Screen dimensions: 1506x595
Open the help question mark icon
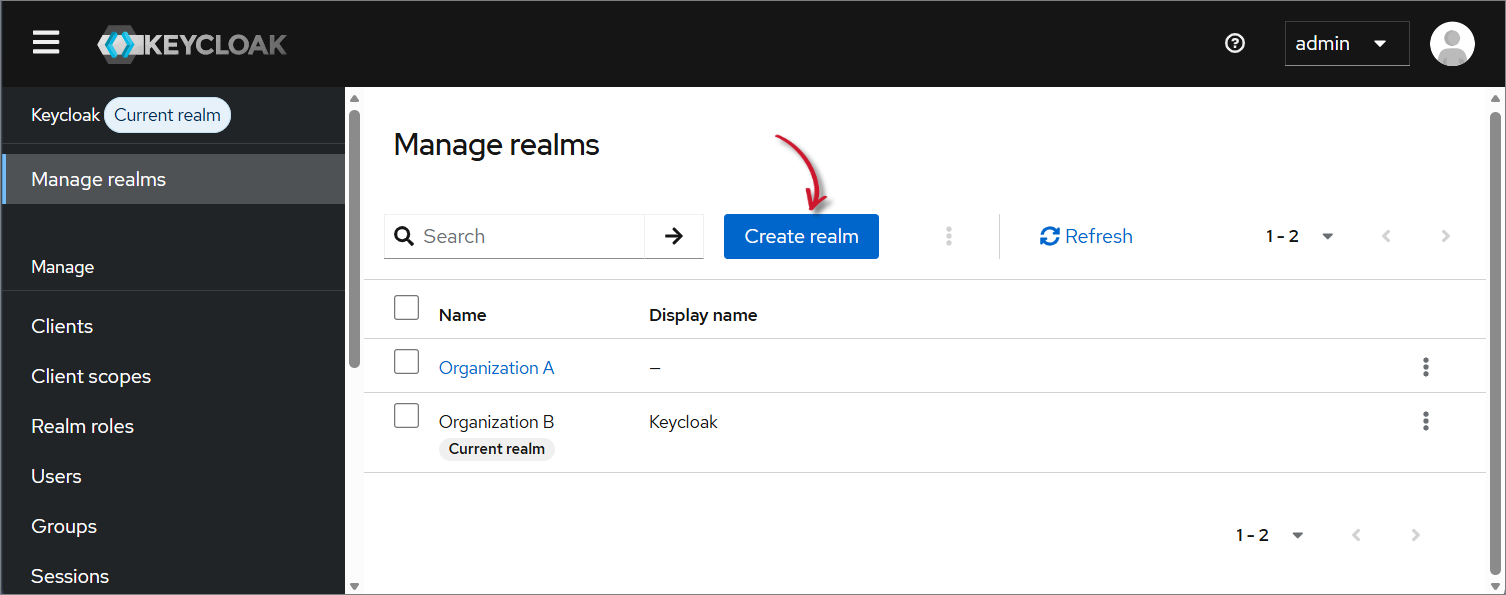1235,43
